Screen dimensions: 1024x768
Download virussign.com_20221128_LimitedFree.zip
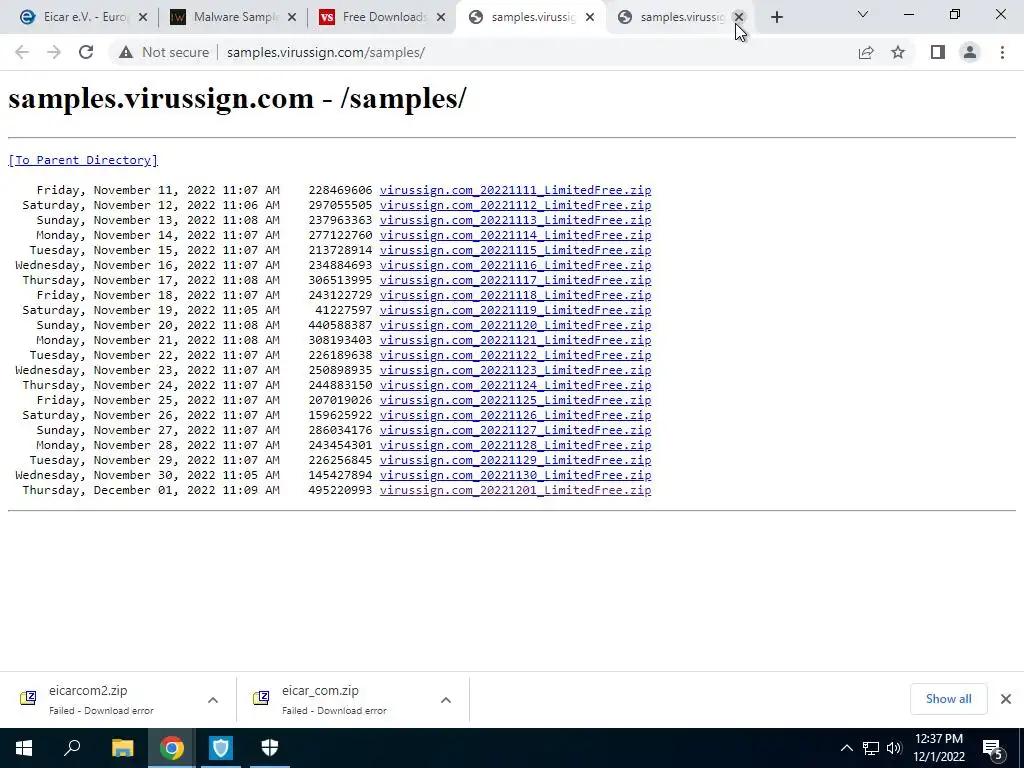(515, 445)
